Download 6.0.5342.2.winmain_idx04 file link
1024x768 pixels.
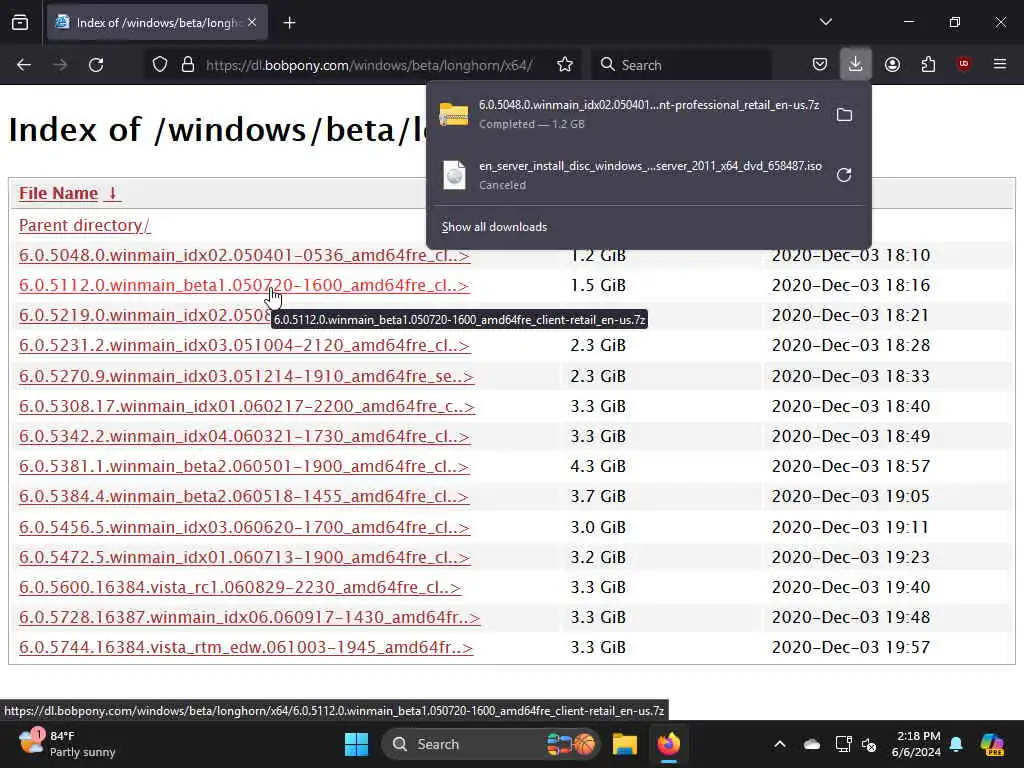tap(244, 436)
